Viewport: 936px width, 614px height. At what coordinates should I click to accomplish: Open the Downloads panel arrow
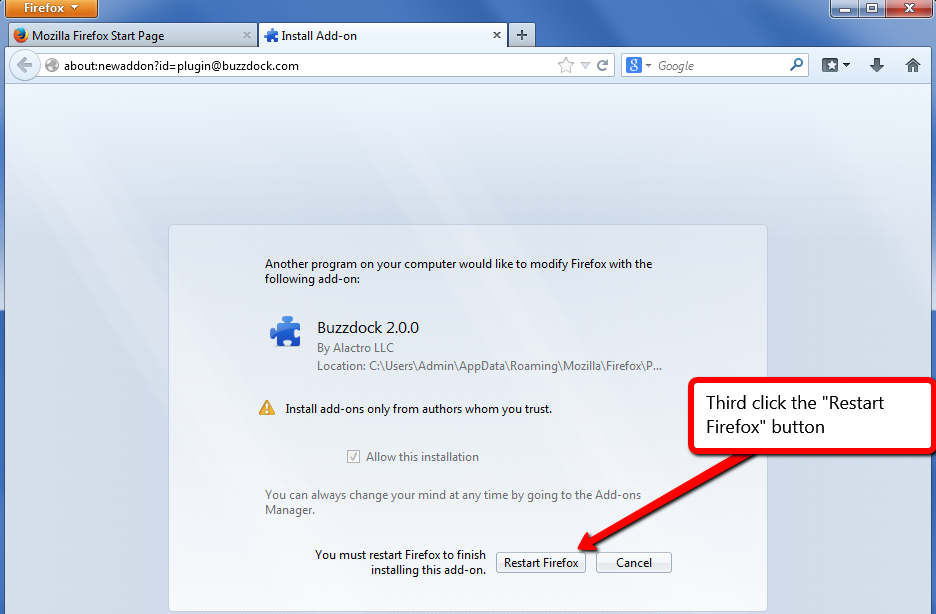coord(876,65)
